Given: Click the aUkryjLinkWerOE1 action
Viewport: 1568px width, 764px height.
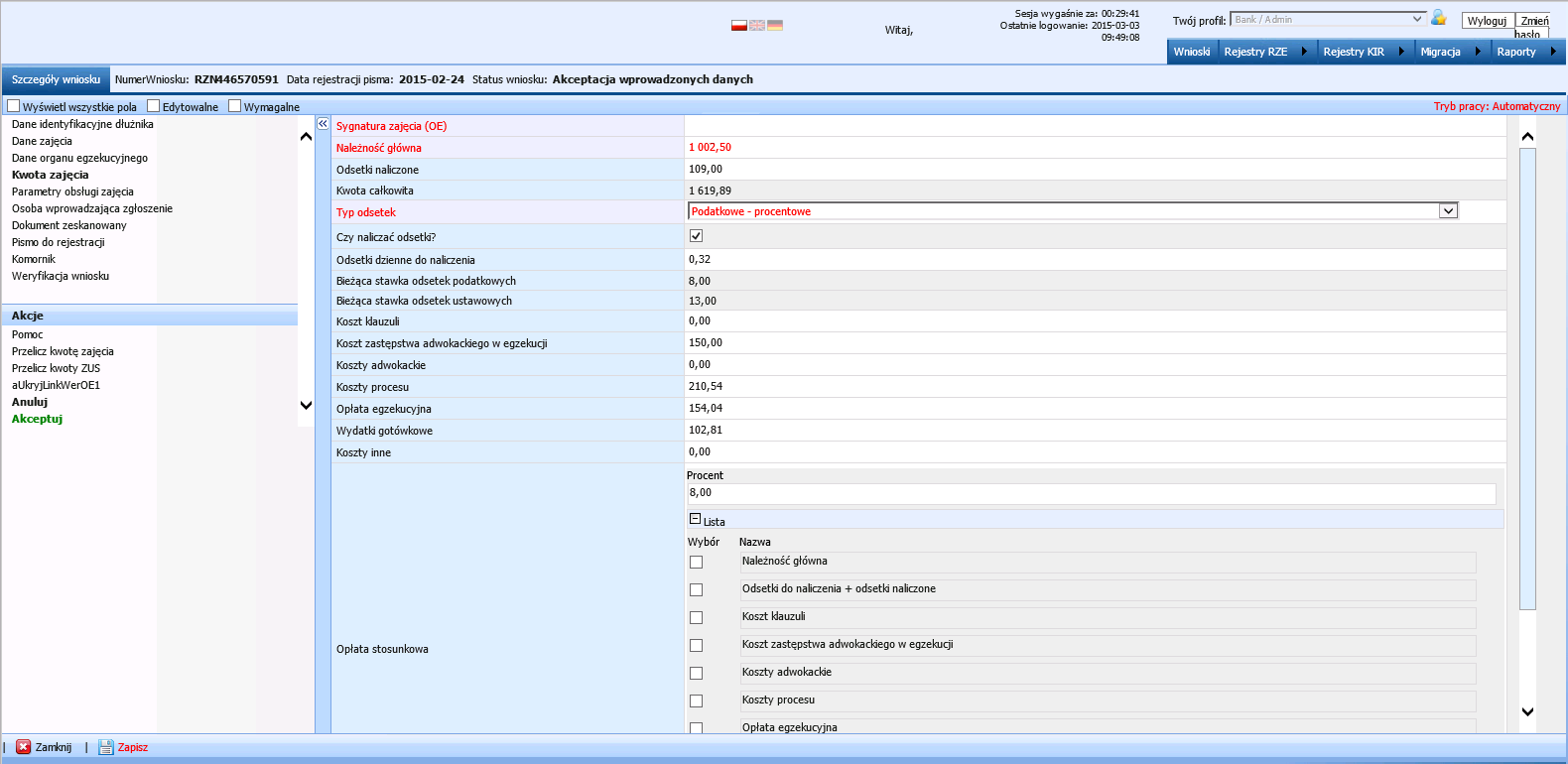Looking at the screenshot, I should tap(56, 385).
